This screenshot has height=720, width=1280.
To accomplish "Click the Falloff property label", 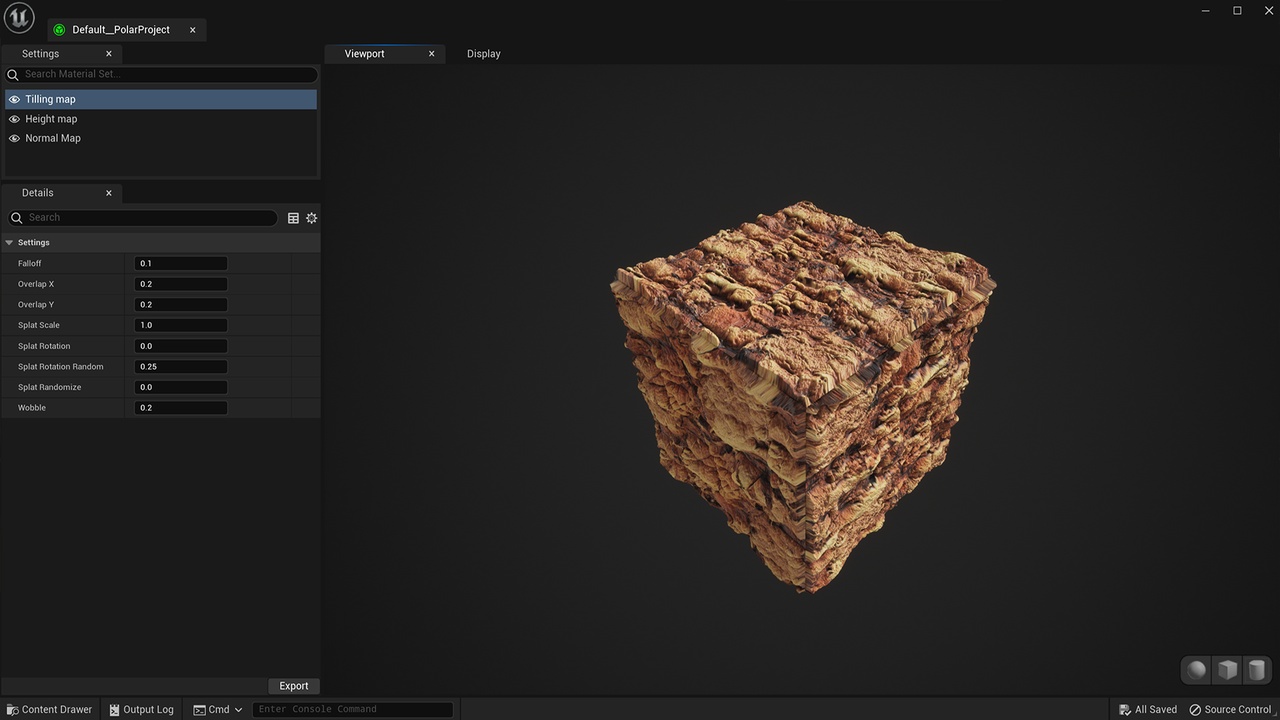I will coord(30,264).
